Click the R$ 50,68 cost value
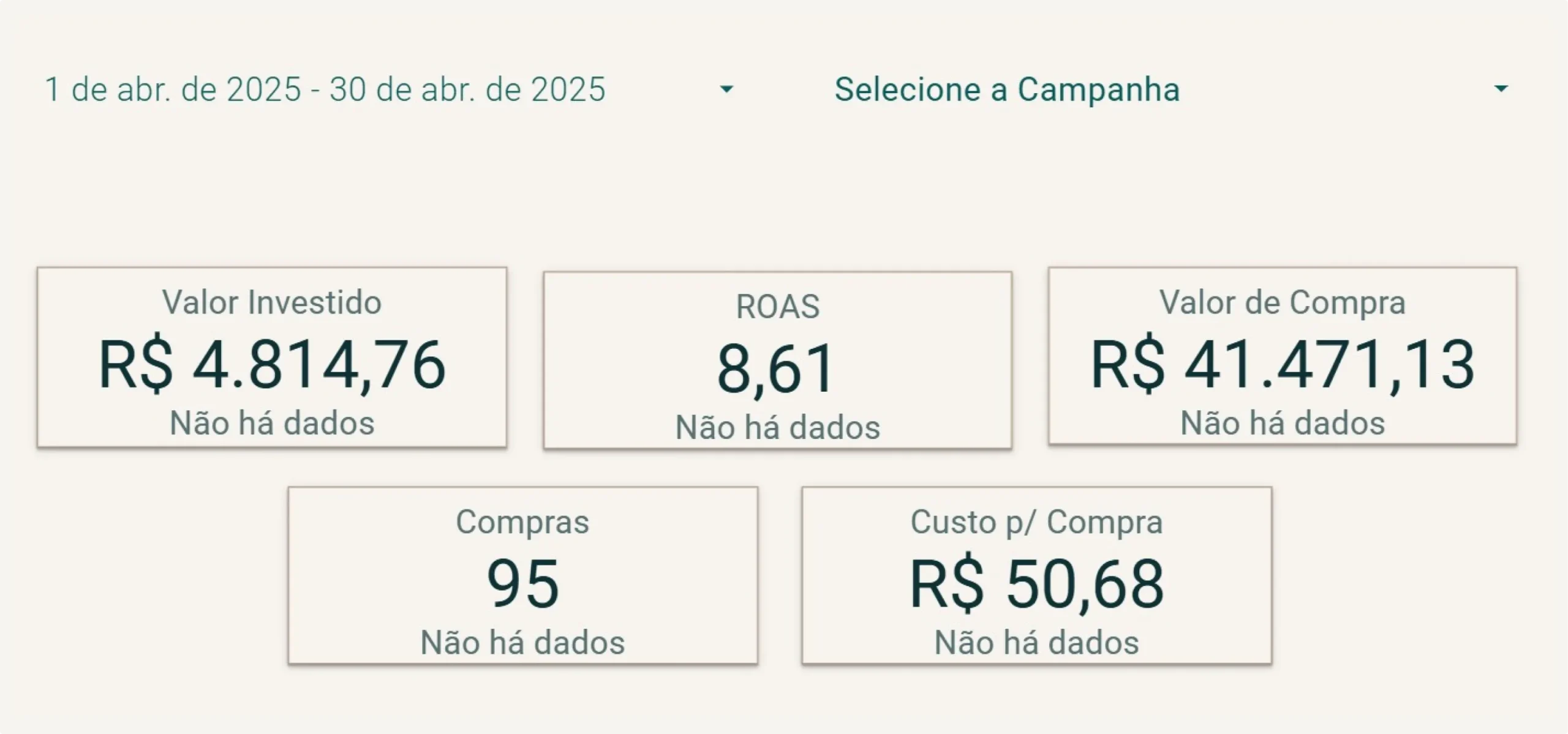 coord(1036,584)
